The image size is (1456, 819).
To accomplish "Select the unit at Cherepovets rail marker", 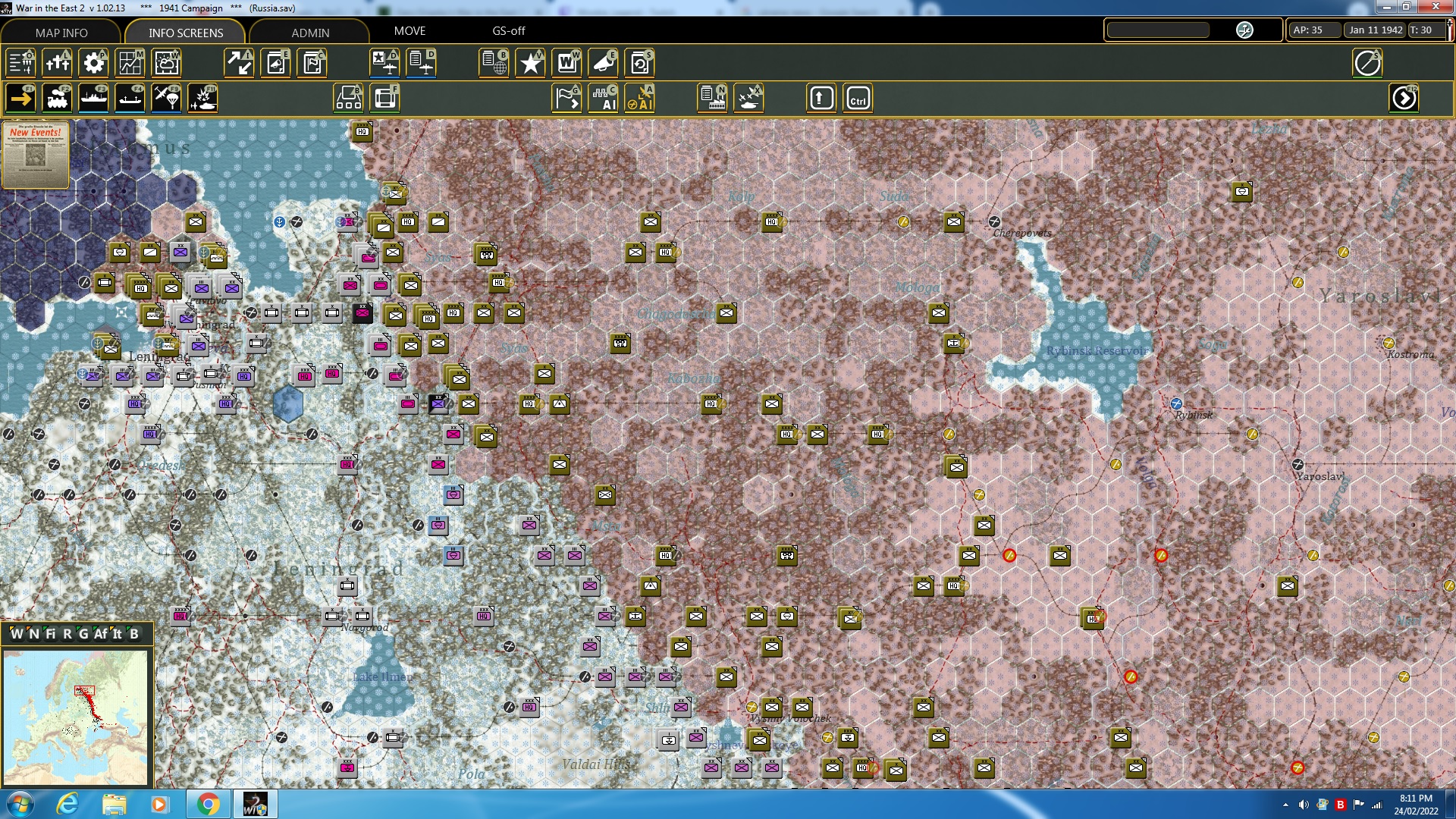I will (994, 221).
